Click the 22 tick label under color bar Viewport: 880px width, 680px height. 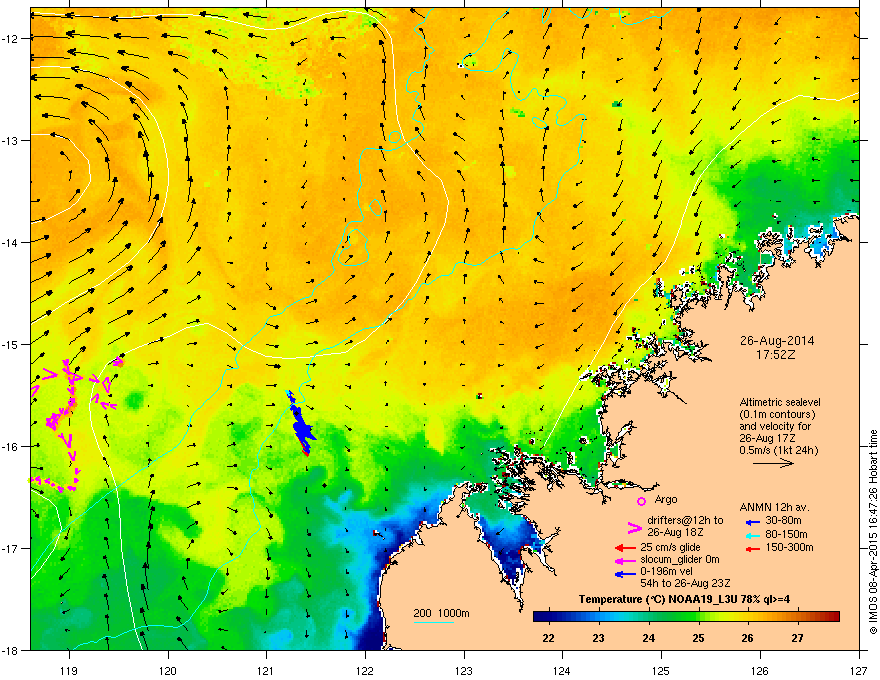[548, 638]
